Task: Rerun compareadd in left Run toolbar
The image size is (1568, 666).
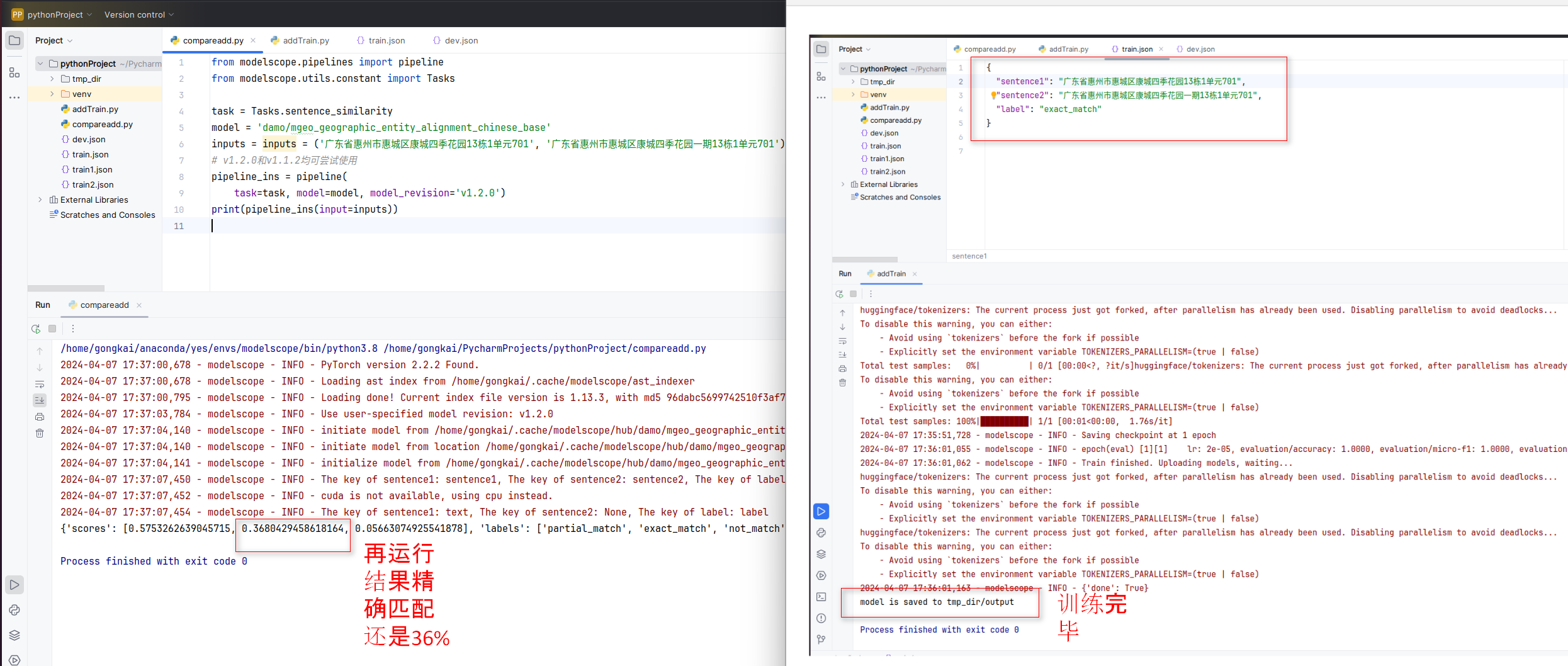Action: pos(36,329)
